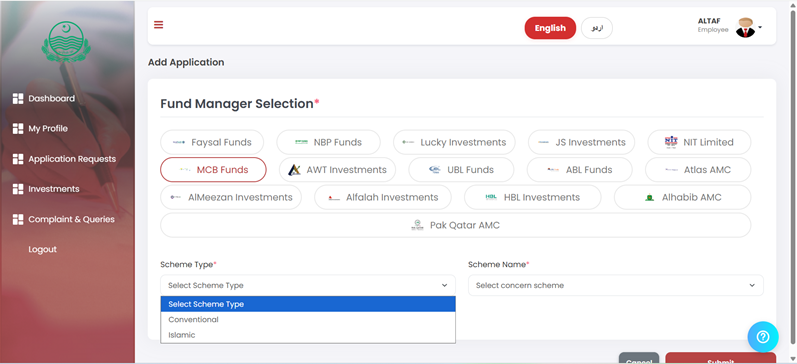Click the Cancel button
The height and width of the screenshot is (364, 797).
click(x=639, y=359)
